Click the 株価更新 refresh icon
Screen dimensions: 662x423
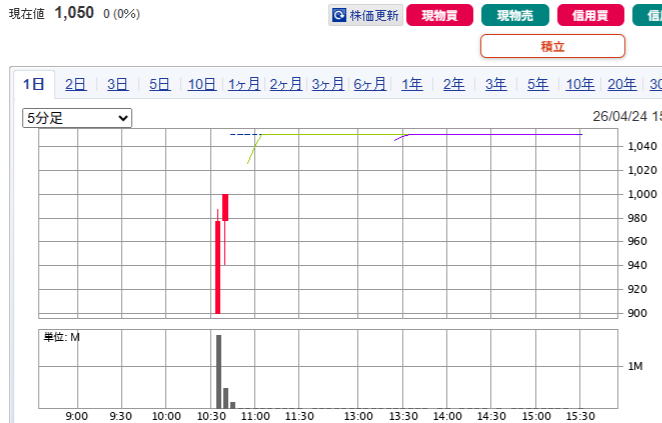pos(340,16)
